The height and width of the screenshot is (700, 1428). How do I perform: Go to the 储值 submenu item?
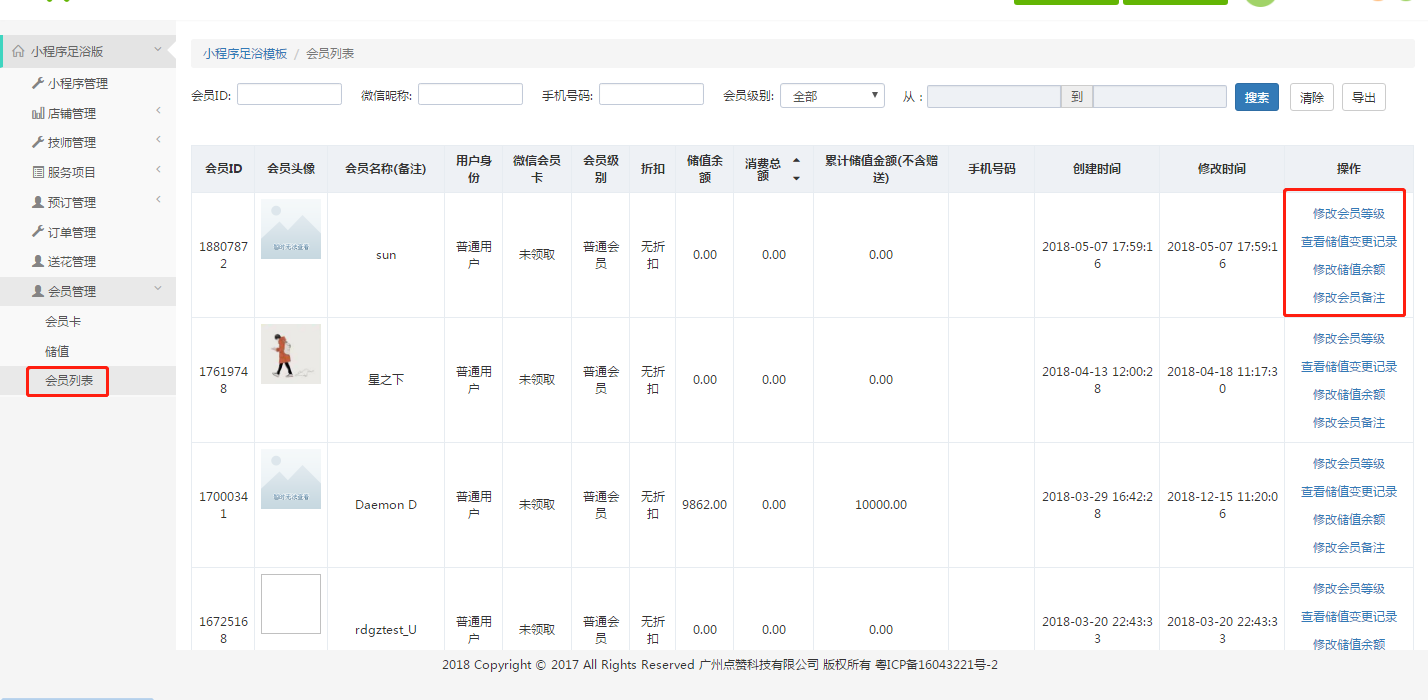57,352
